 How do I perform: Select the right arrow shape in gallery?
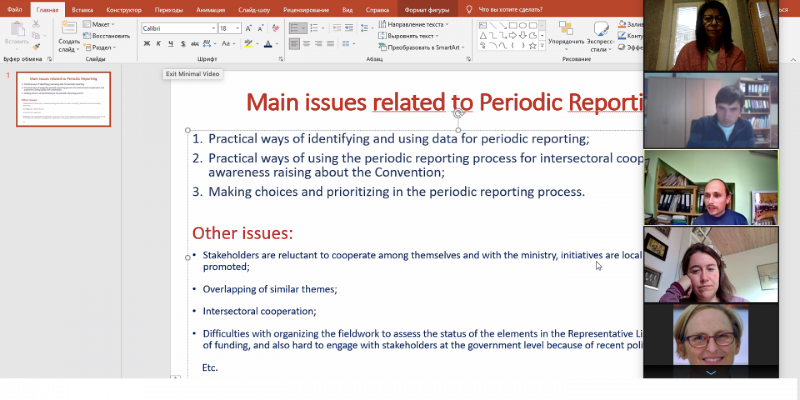tap(513, 35)
